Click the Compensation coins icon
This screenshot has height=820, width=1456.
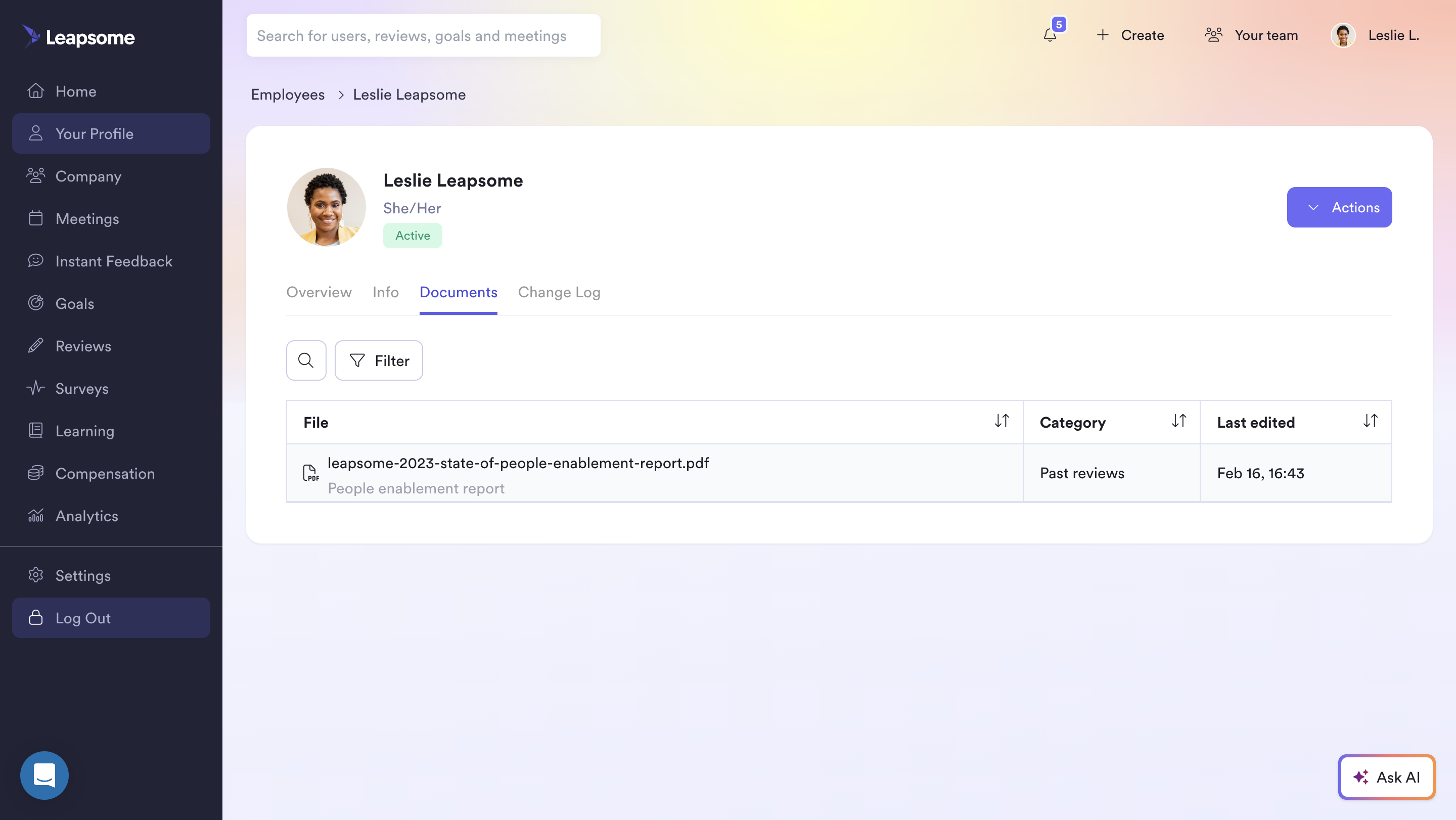35,473
